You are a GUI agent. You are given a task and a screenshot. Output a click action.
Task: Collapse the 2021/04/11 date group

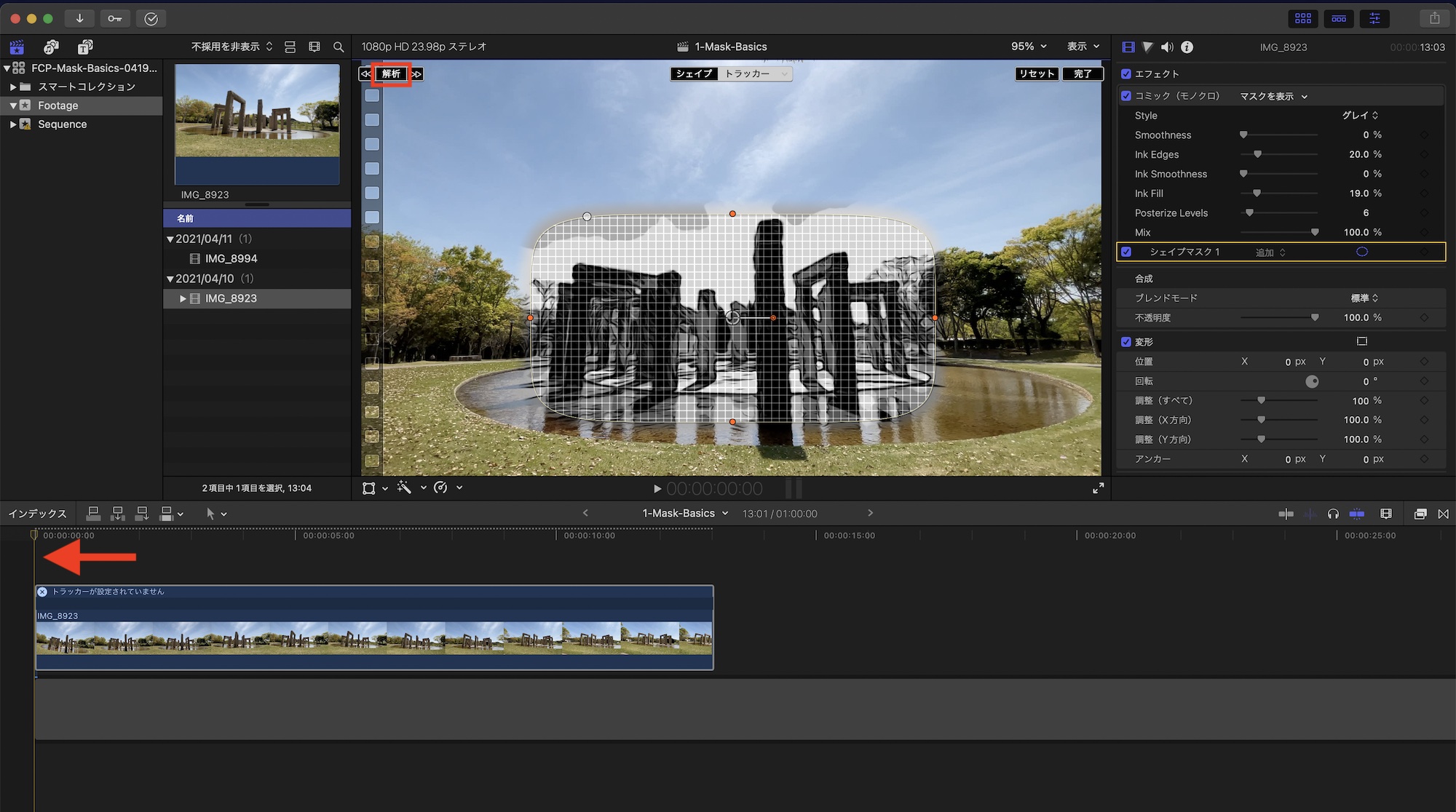tap(170, 239)
